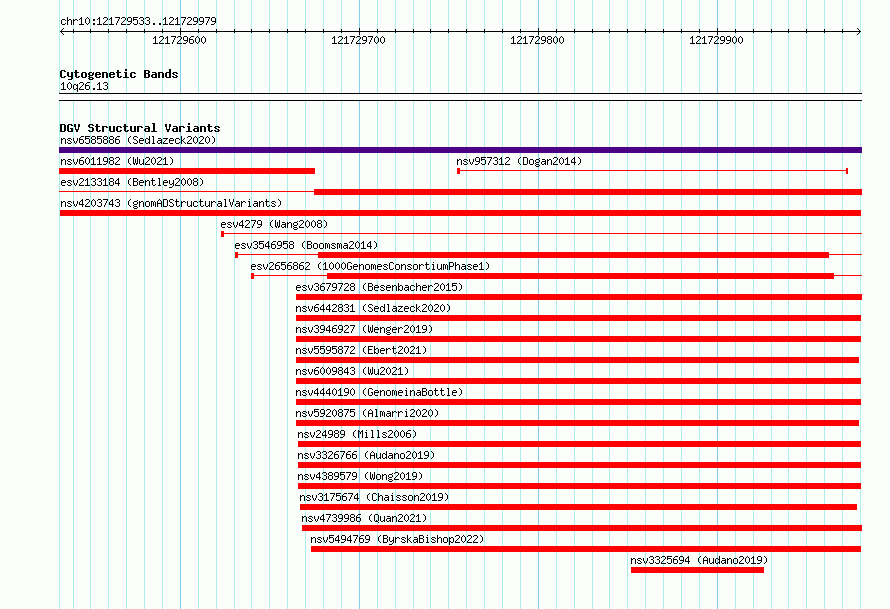Click the red bar under esv3546958
Image resolution: width=890 pixels, height=609 pixels.
coord(573,255)
